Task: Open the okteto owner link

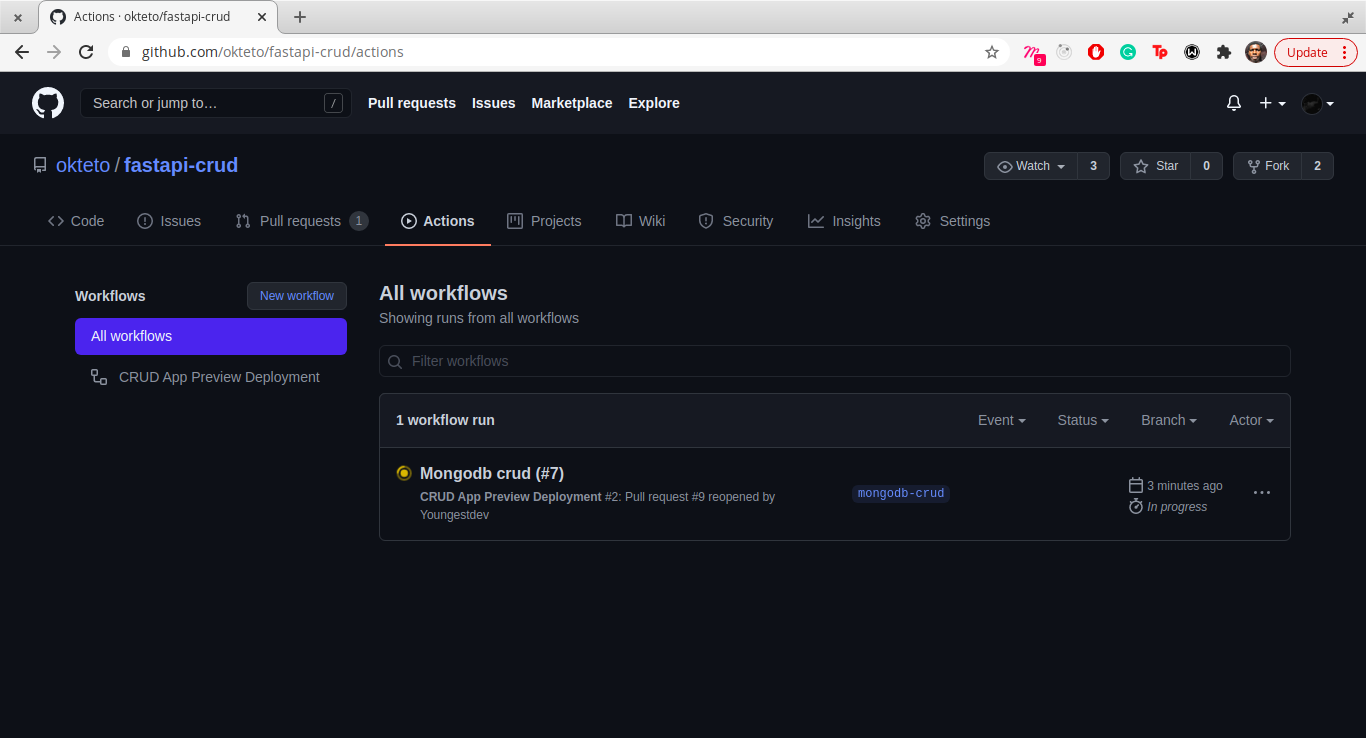Action: [83, 165]
